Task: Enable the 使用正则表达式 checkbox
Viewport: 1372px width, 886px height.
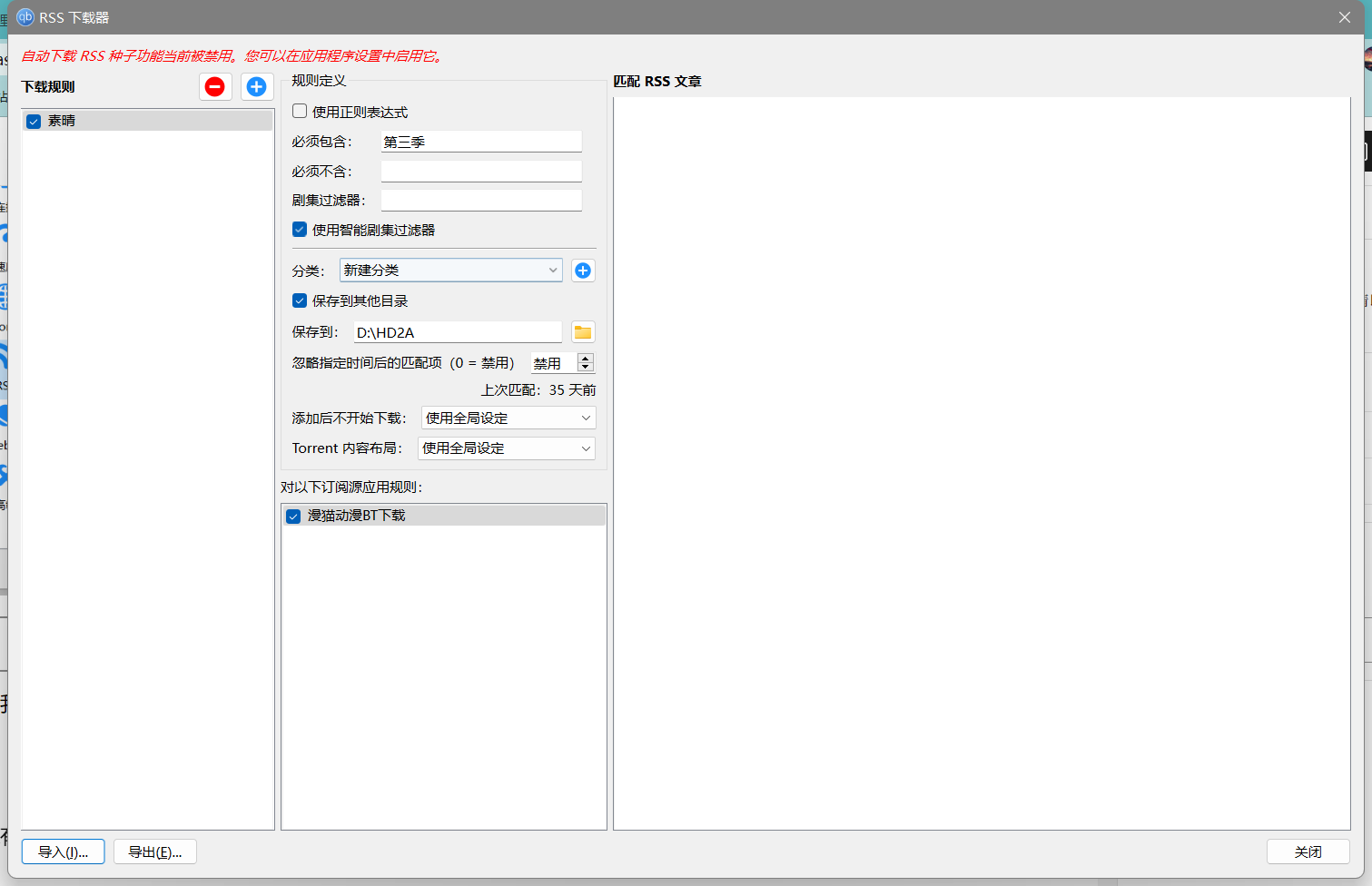Action: tap(300, 112)
